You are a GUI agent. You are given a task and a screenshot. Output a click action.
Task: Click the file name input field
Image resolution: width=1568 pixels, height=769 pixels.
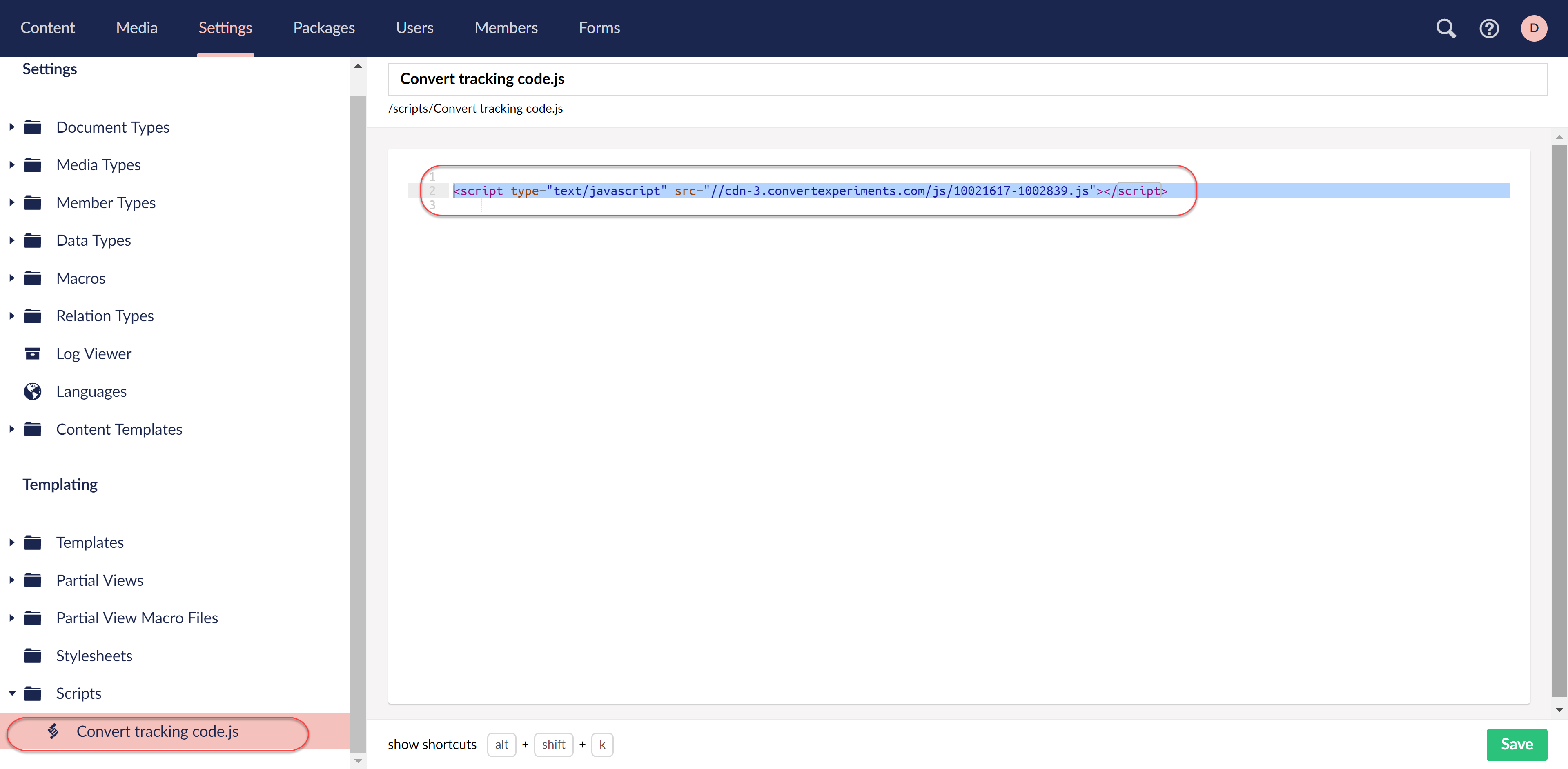click(x=967, y=79)
